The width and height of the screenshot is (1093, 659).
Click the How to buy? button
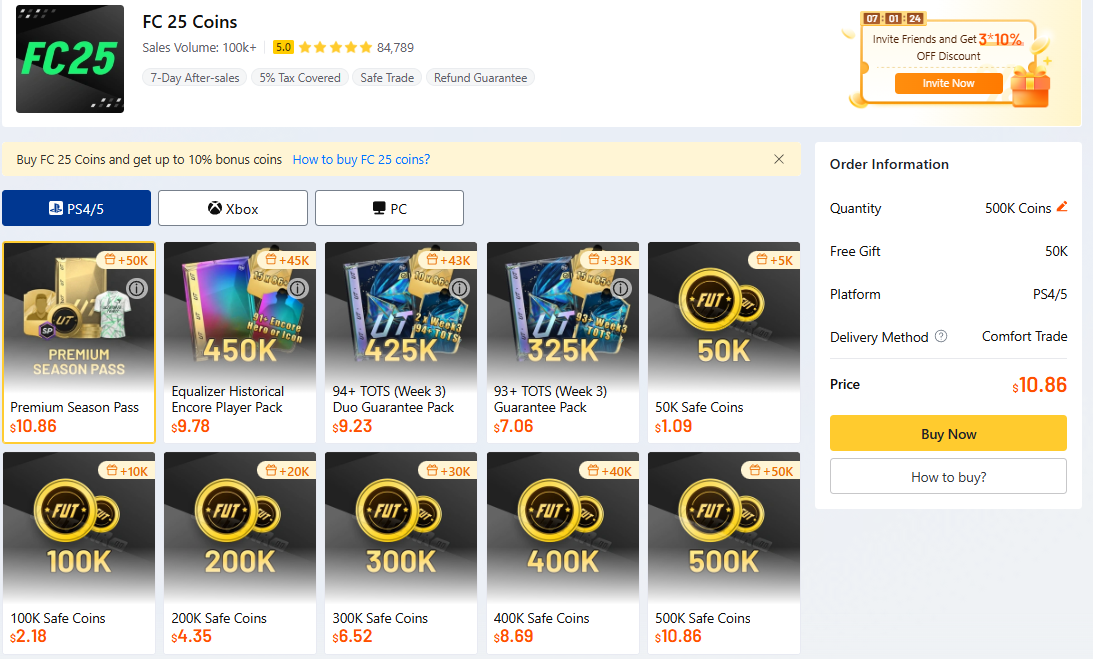coord(948,476)
